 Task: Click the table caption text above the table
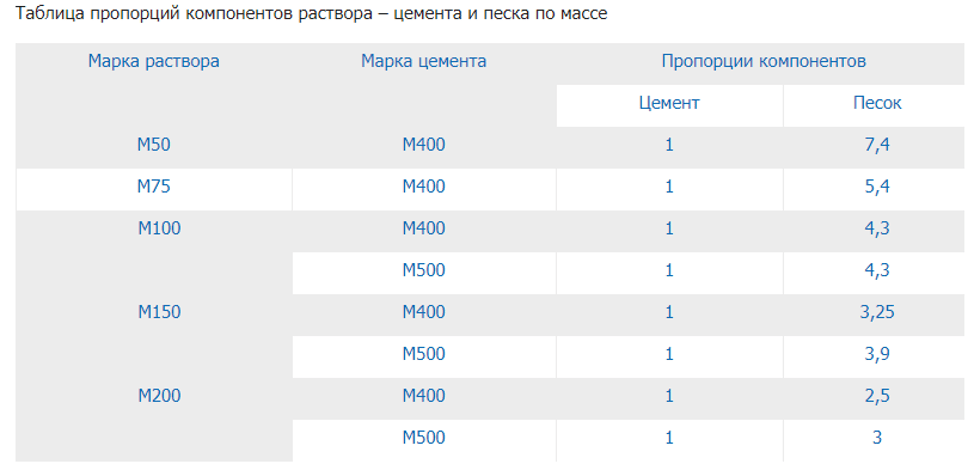[x=306, y=14]
